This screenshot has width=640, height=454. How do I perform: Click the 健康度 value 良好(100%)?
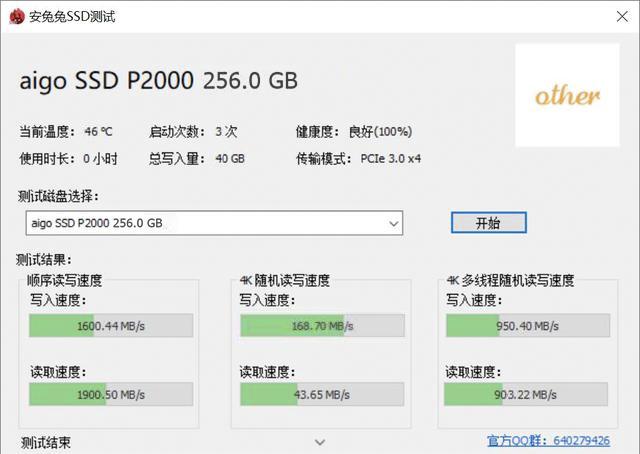coord(380,132)
